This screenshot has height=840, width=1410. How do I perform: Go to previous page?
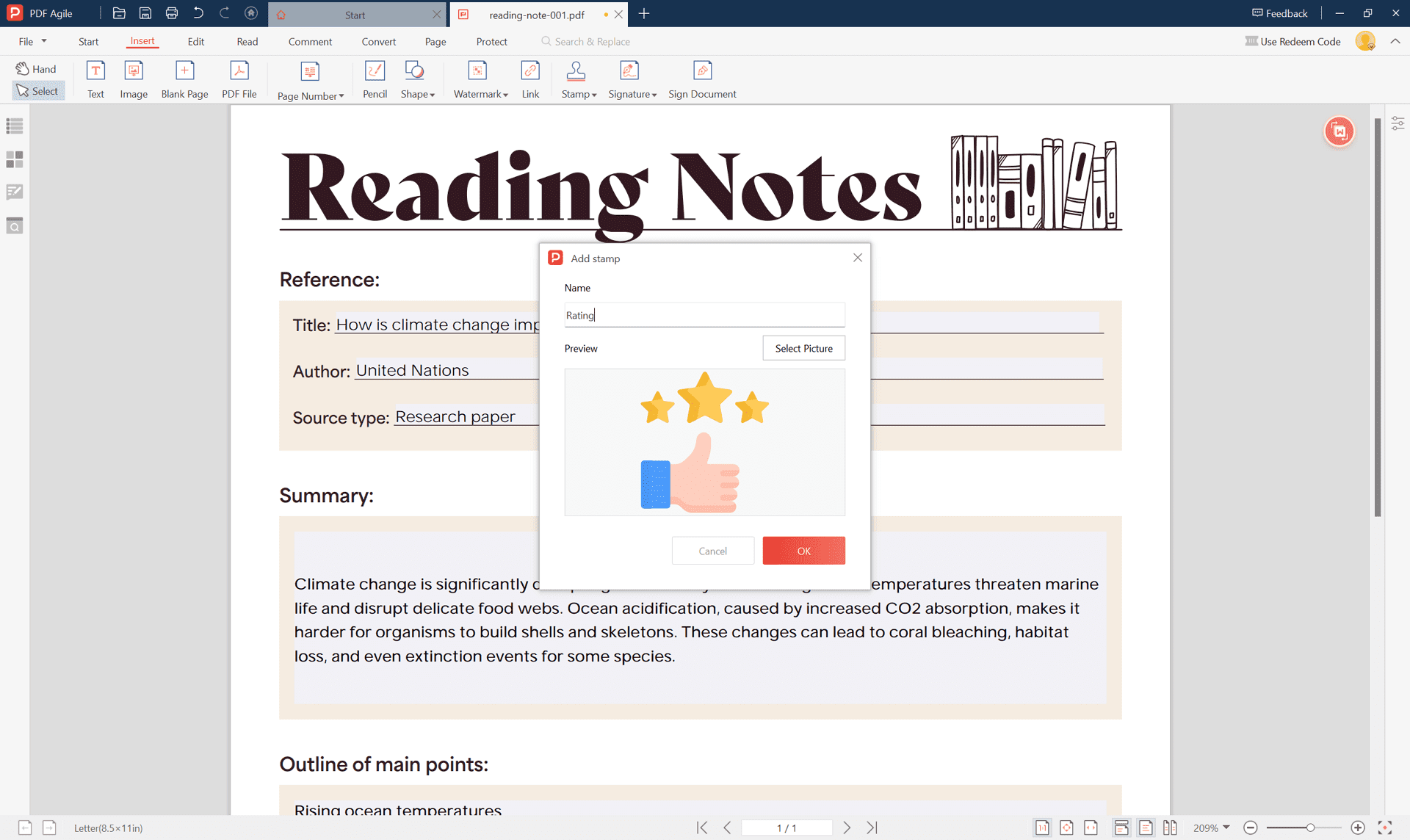pyautogui.click(x=727, y=828)
